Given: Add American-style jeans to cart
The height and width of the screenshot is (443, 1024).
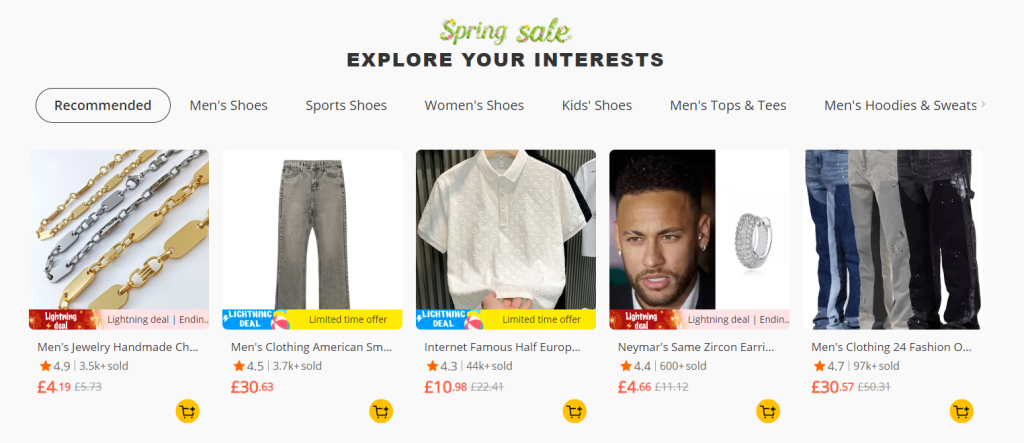Looking at the screenshot, I should pyautogui.click(x=380, y=411).
